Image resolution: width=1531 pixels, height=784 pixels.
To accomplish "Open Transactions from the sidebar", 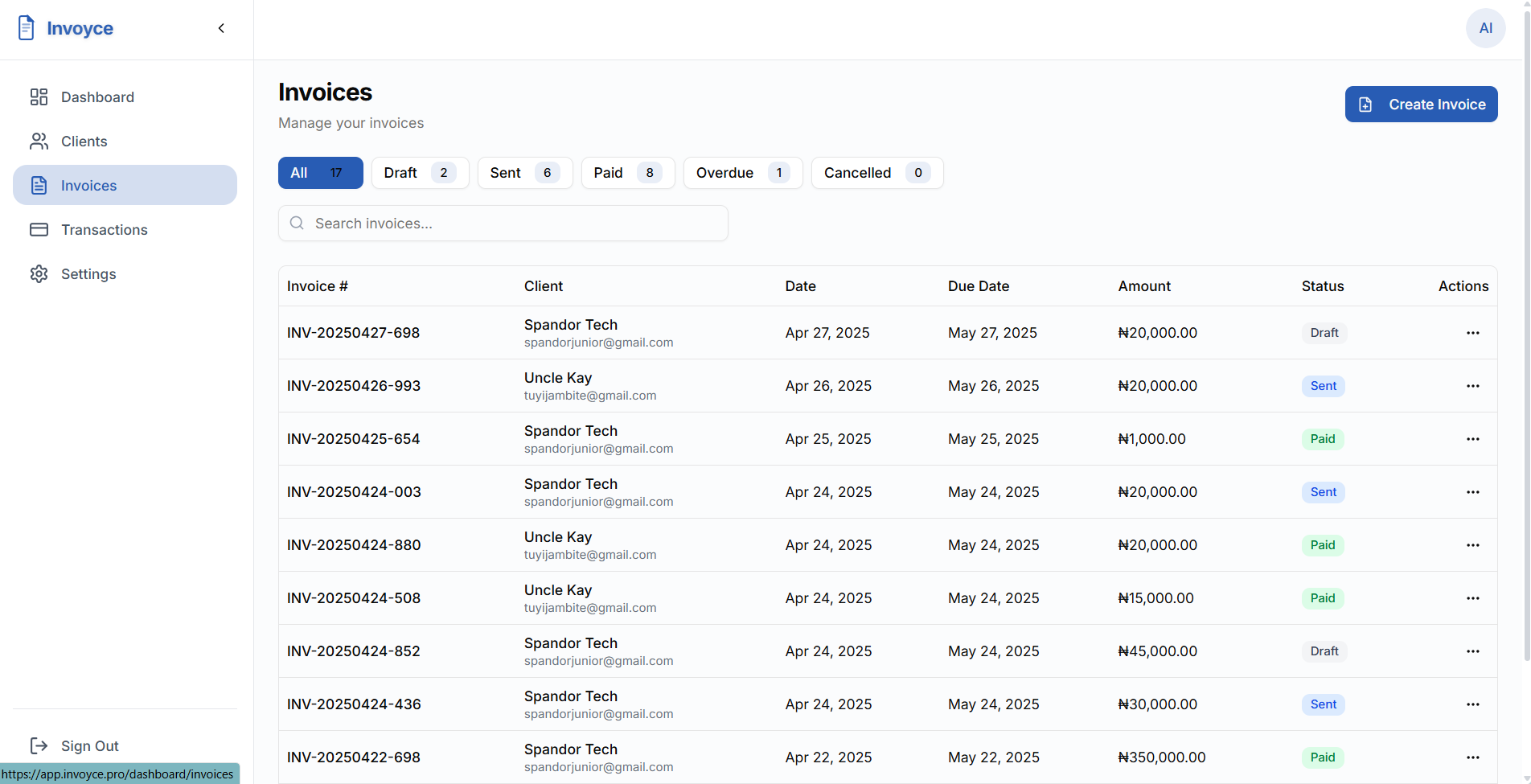I will (x=125, y=230).
